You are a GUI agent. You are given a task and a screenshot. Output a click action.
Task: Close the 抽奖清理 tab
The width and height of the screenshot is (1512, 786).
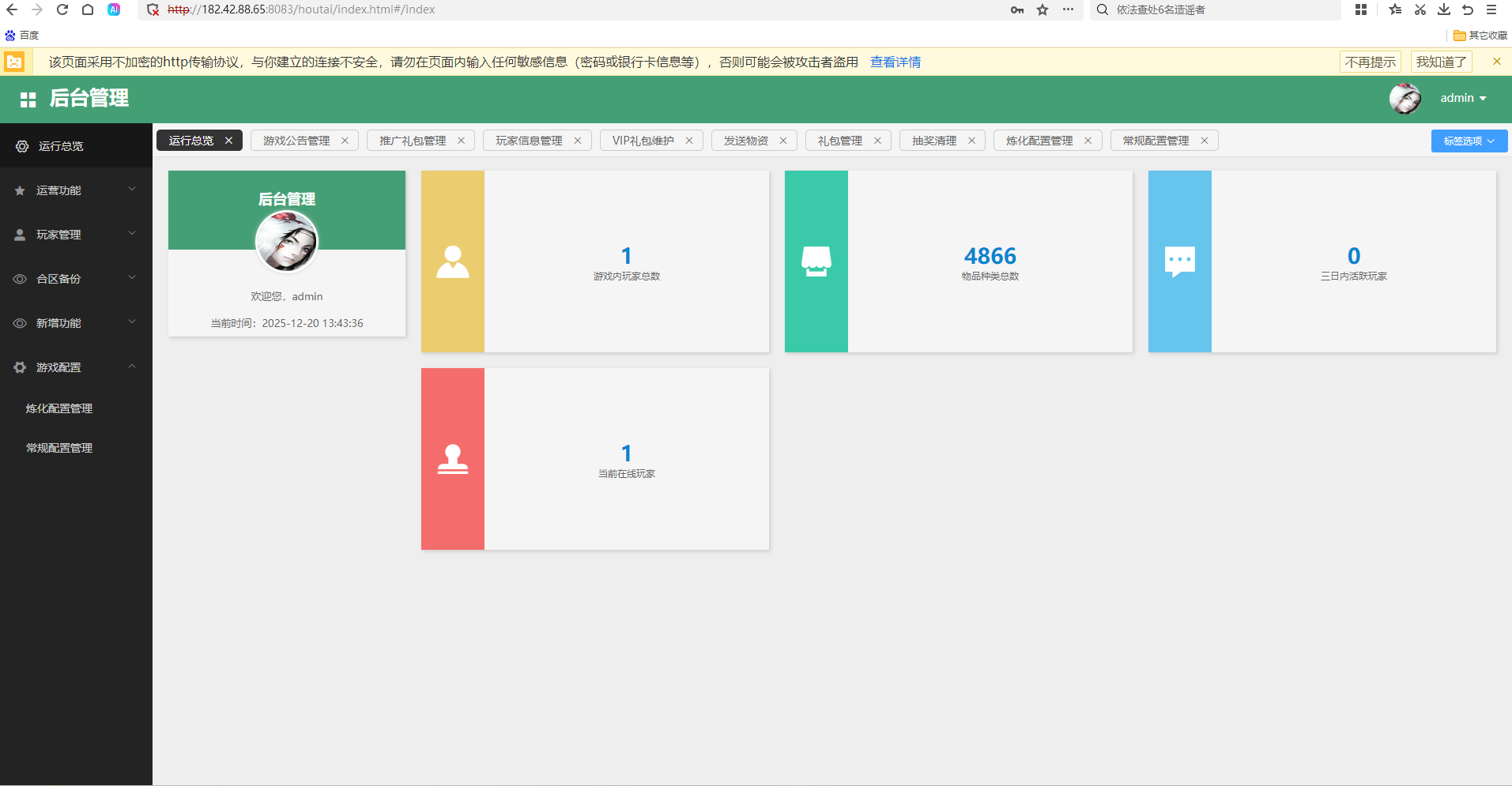click(971, 141)
